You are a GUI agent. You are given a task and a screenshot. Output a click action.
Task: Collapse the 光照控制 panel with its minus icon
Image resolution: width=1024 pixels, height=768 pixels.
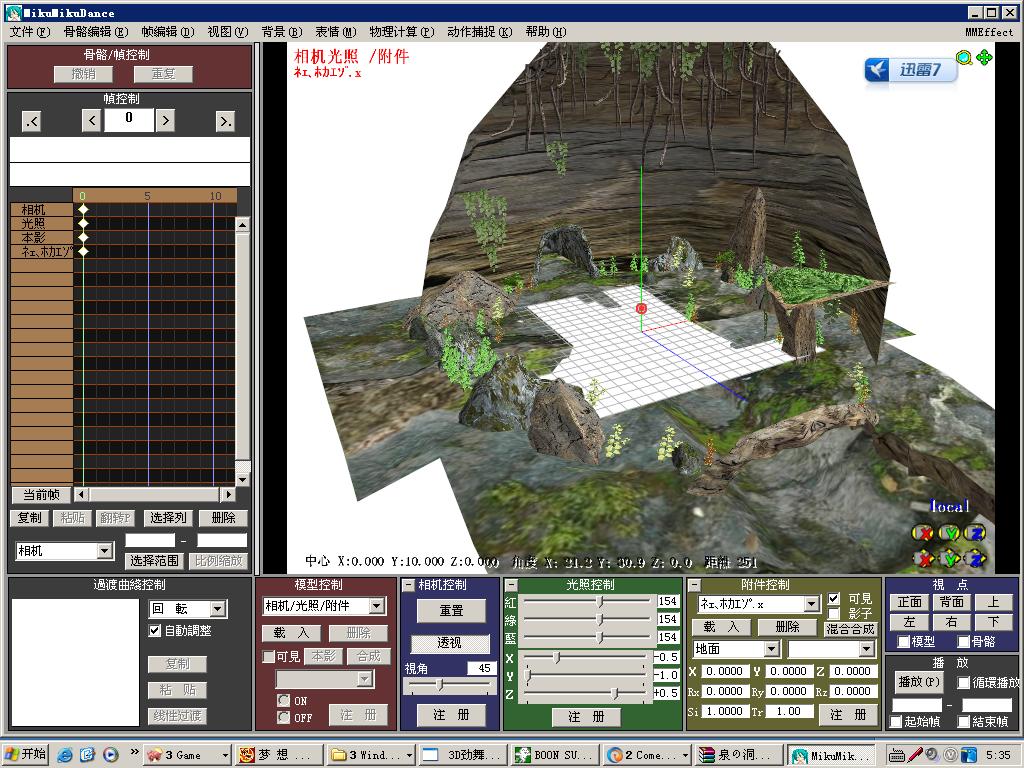click(511, 585)
